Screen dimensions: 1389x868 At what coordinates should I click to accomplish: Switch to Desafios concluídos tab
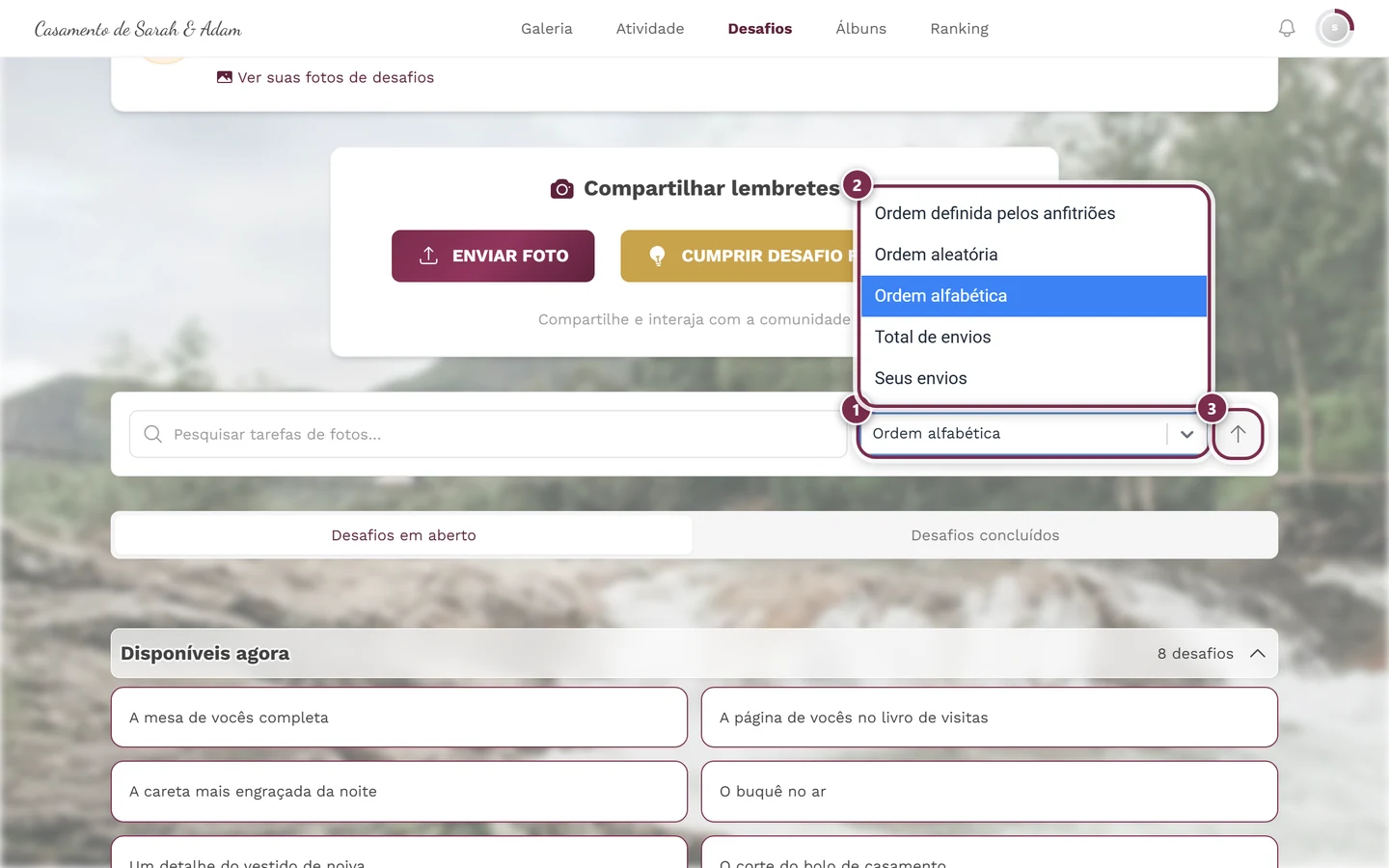tap(985, 535)
